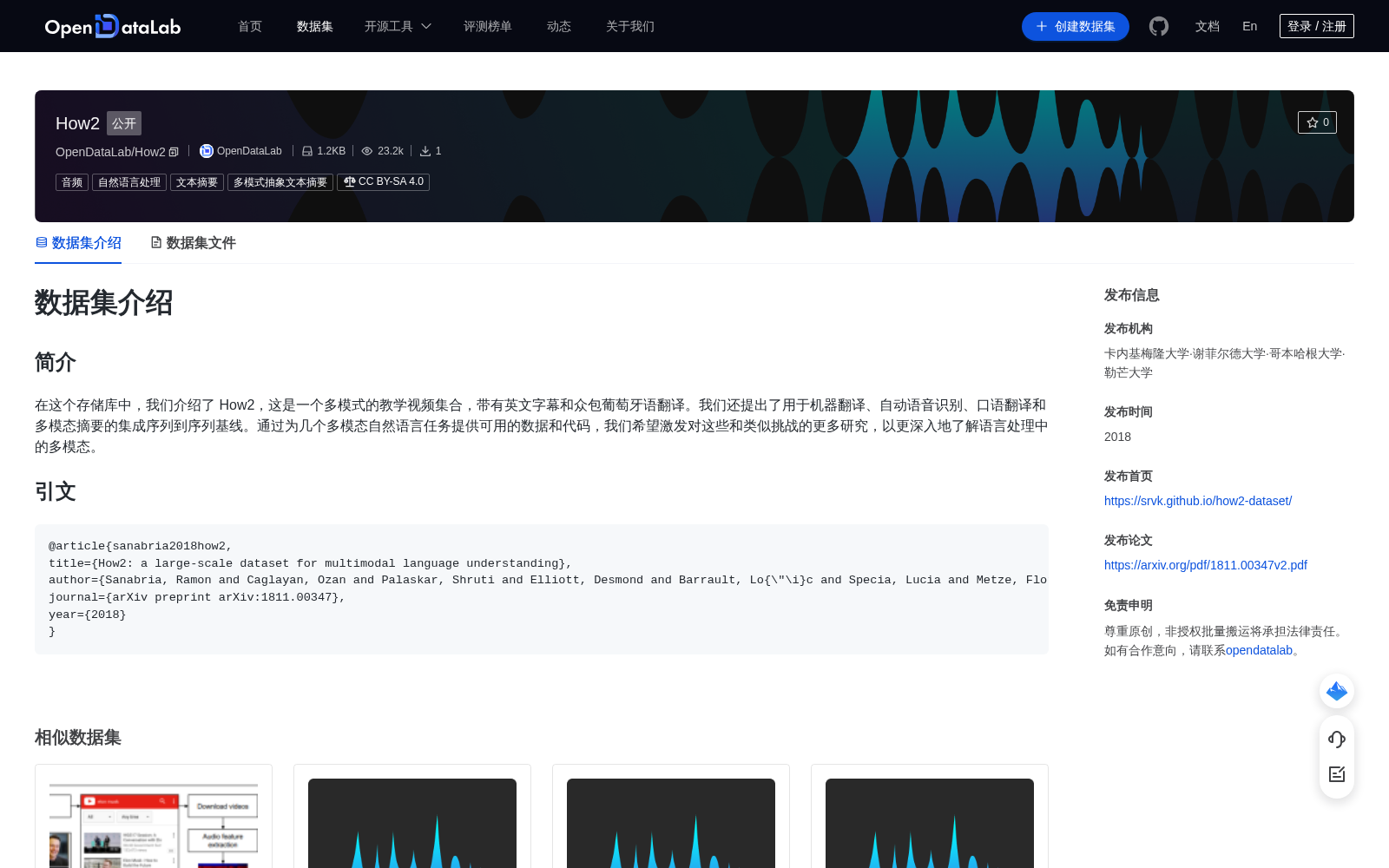Viewport: 1389px width, 868px height.
Task: Open the 动态 navigation item
Action: 559,26
